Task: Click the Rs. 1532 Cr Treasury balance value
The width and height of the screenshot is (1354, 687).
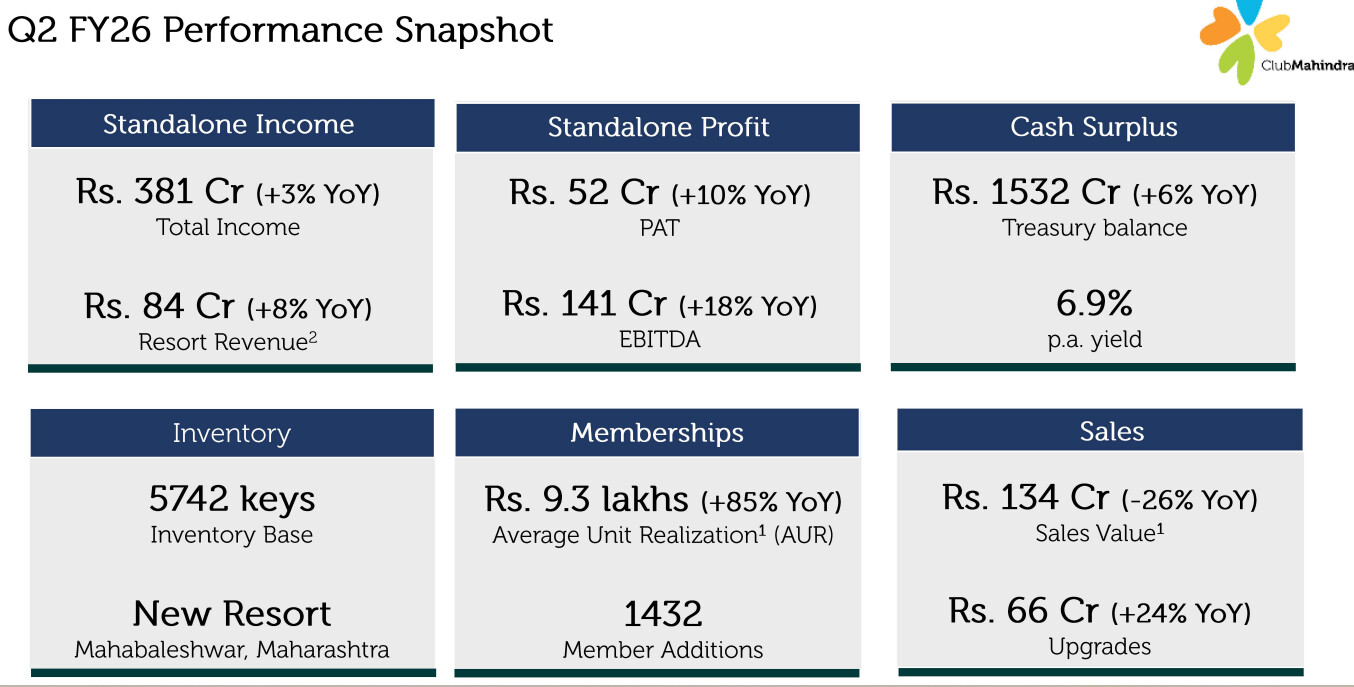Action: [x=1026, y=191]
